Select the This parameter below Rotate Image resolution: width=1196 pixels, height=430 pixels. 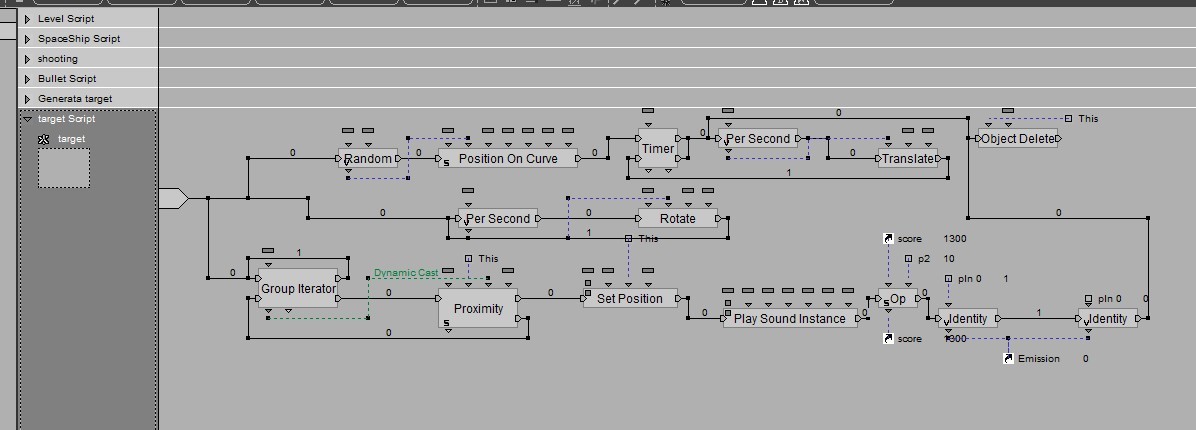[x=629, y=239]
